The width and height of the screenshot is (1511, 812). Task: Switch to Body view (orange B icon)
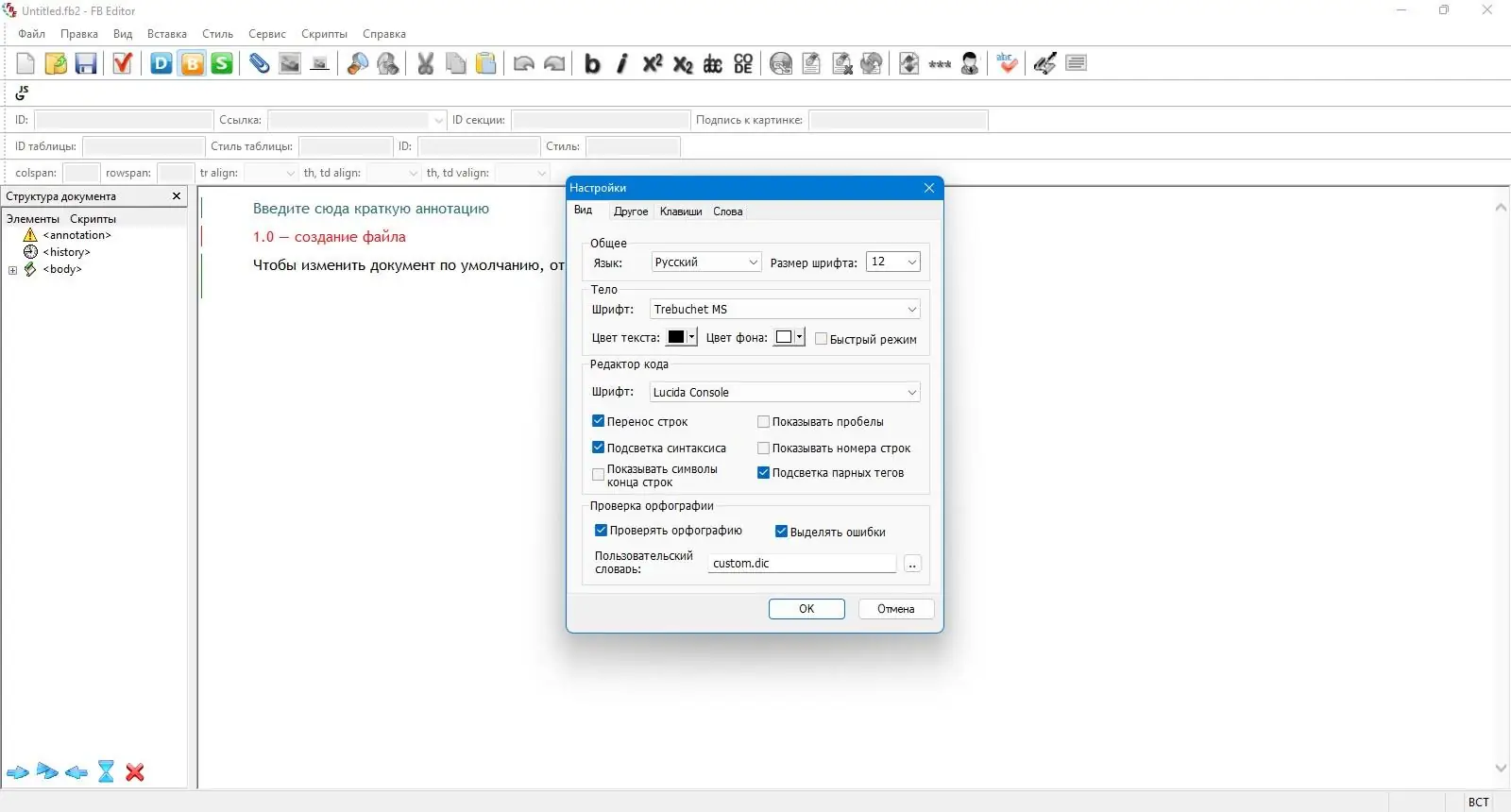pos(192,63)
